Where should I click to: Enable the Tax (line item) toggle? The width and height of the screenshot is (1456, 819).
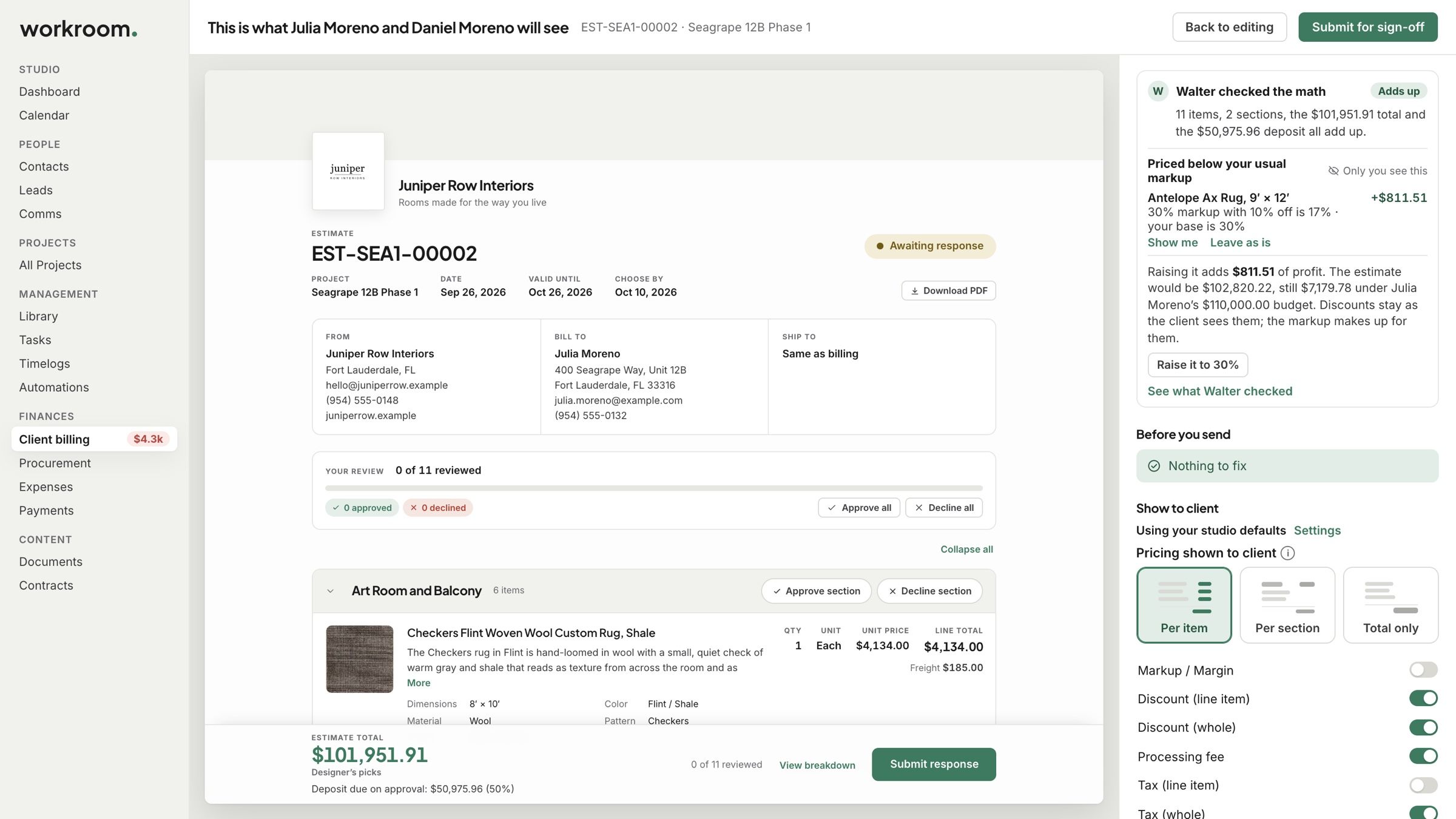click(x=1423, y=785)
